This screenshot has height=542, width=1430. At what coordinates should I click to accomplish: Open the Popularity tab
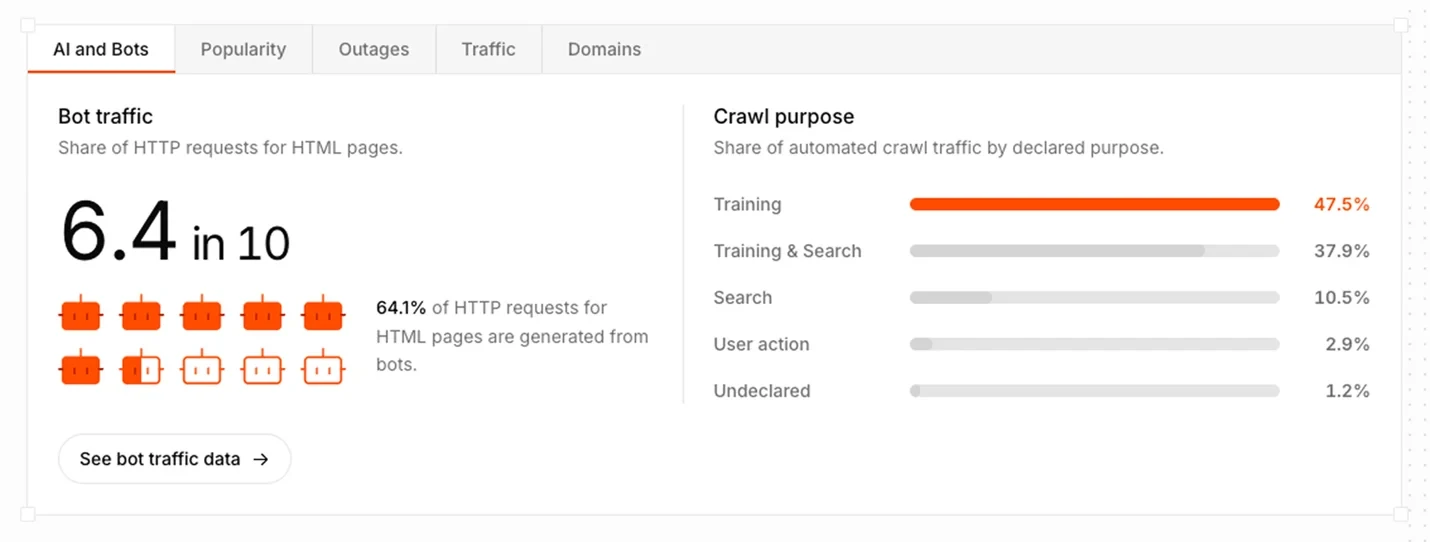pos(243,49)
